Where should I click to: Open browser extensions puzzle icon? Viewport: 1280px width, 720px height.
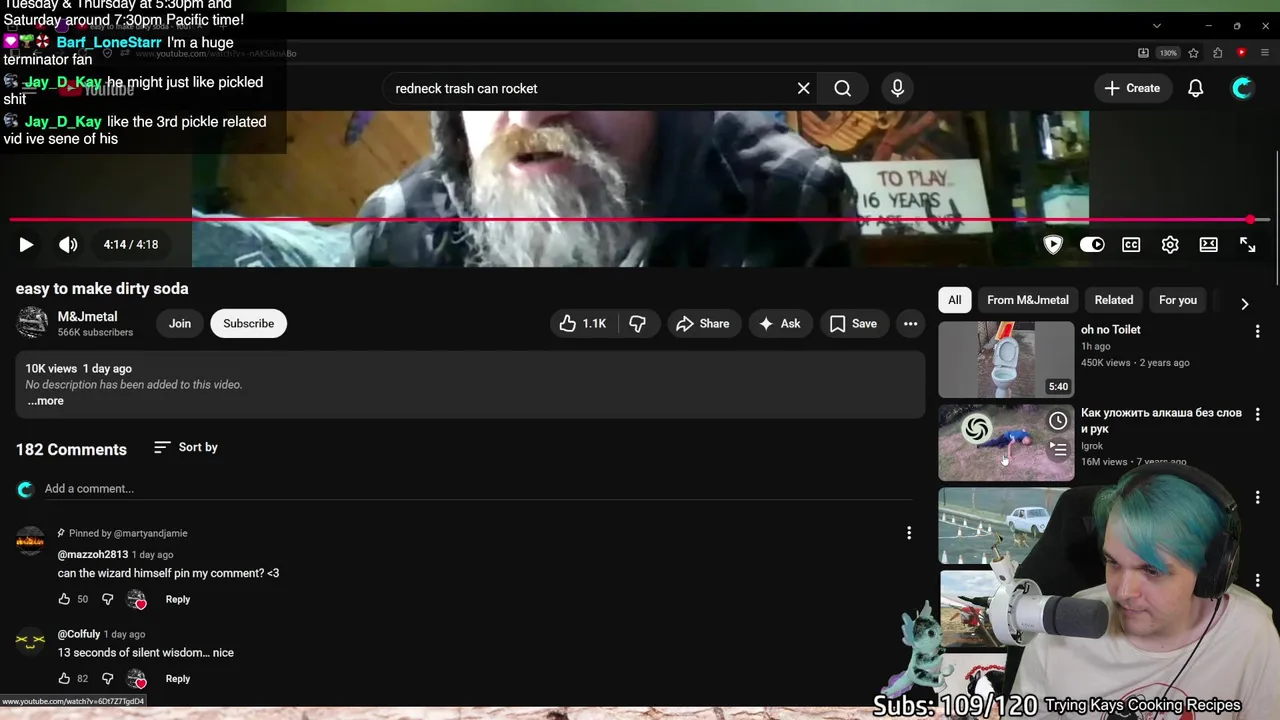point(1217,53)
